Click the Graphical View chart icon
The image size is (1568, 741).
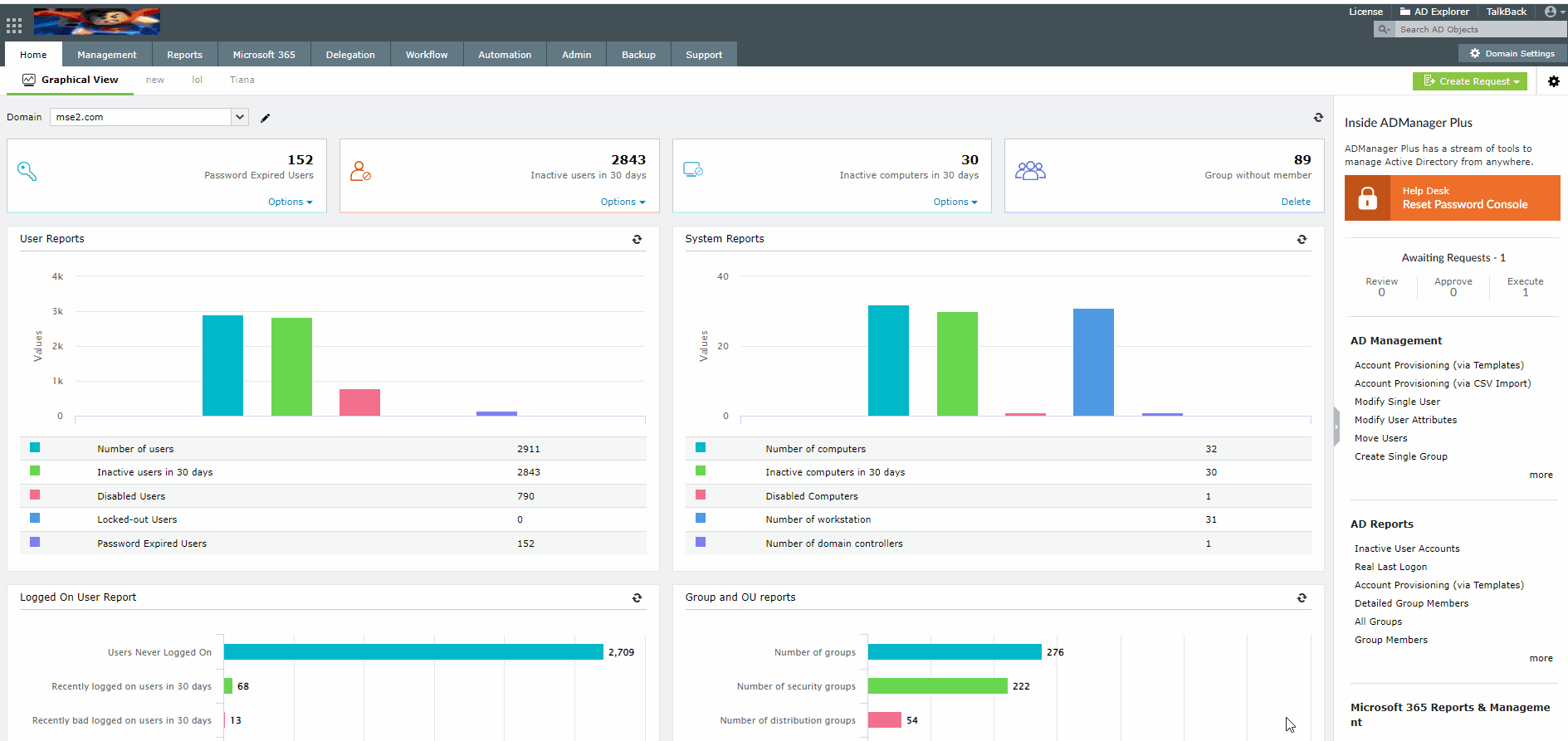click(29, 80)
